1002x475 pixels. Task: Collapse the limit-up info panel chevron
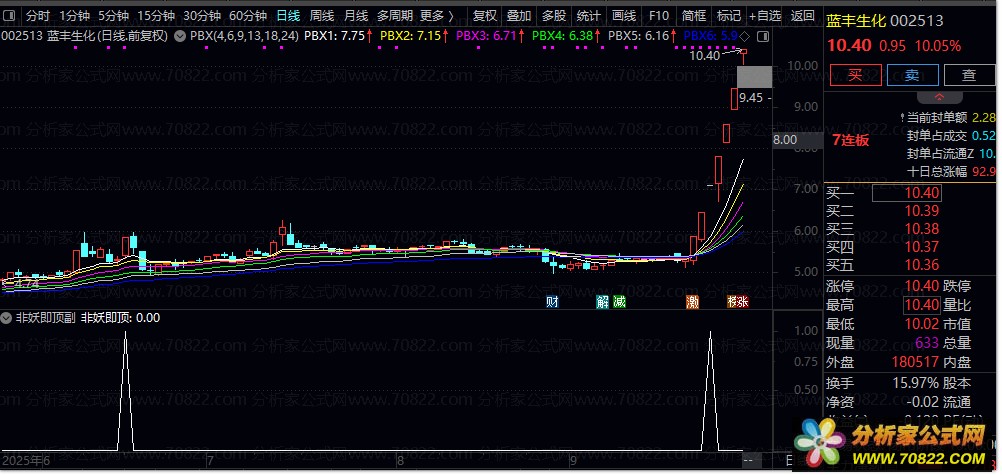pyautogui.click(x=939, y=97)
